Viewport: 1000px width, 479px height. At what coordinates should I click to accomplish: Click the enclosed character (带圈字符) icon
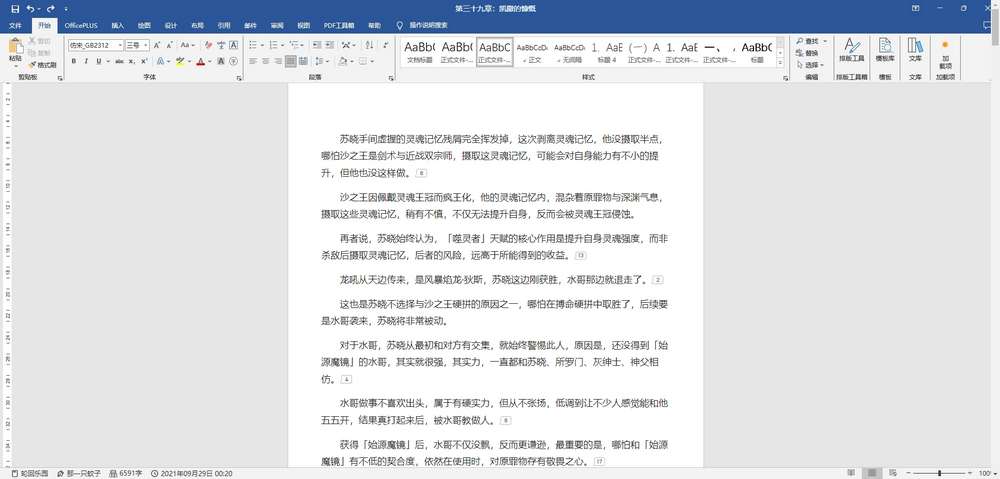[233, 61]
